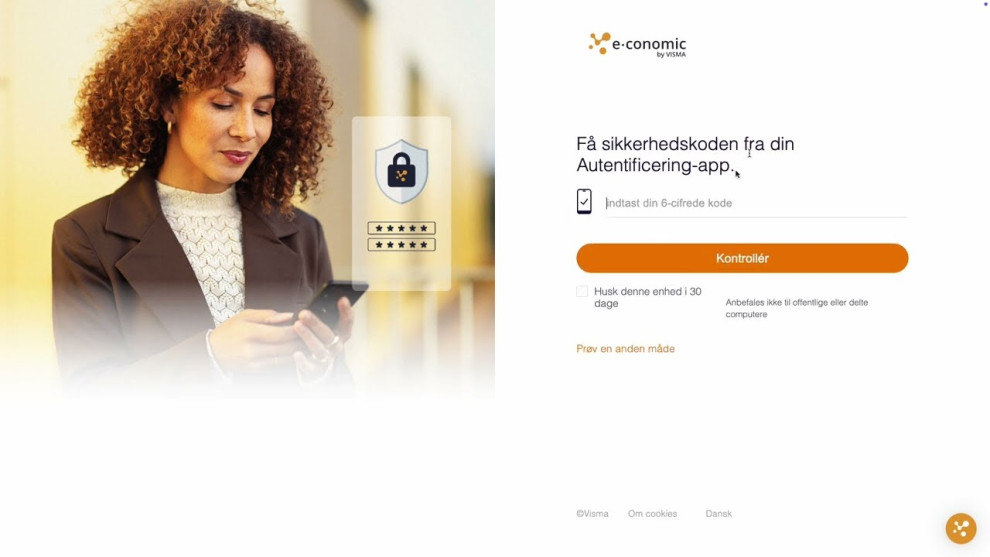The image size is (990, 557).
Task: Click the phone checkmark icon beside code field
Action: tap(584, 201)
